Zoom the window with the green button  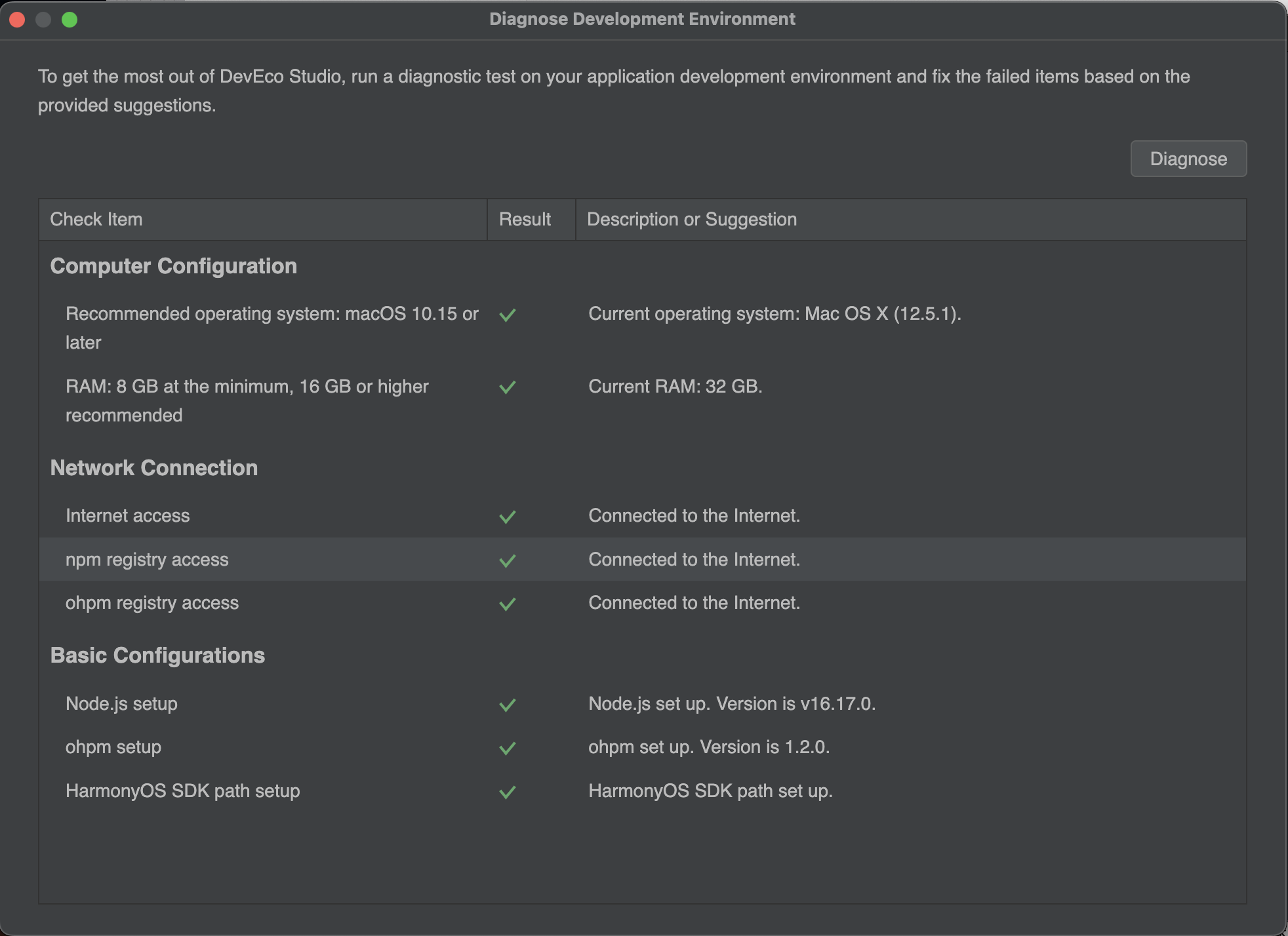tap(70, 20)
